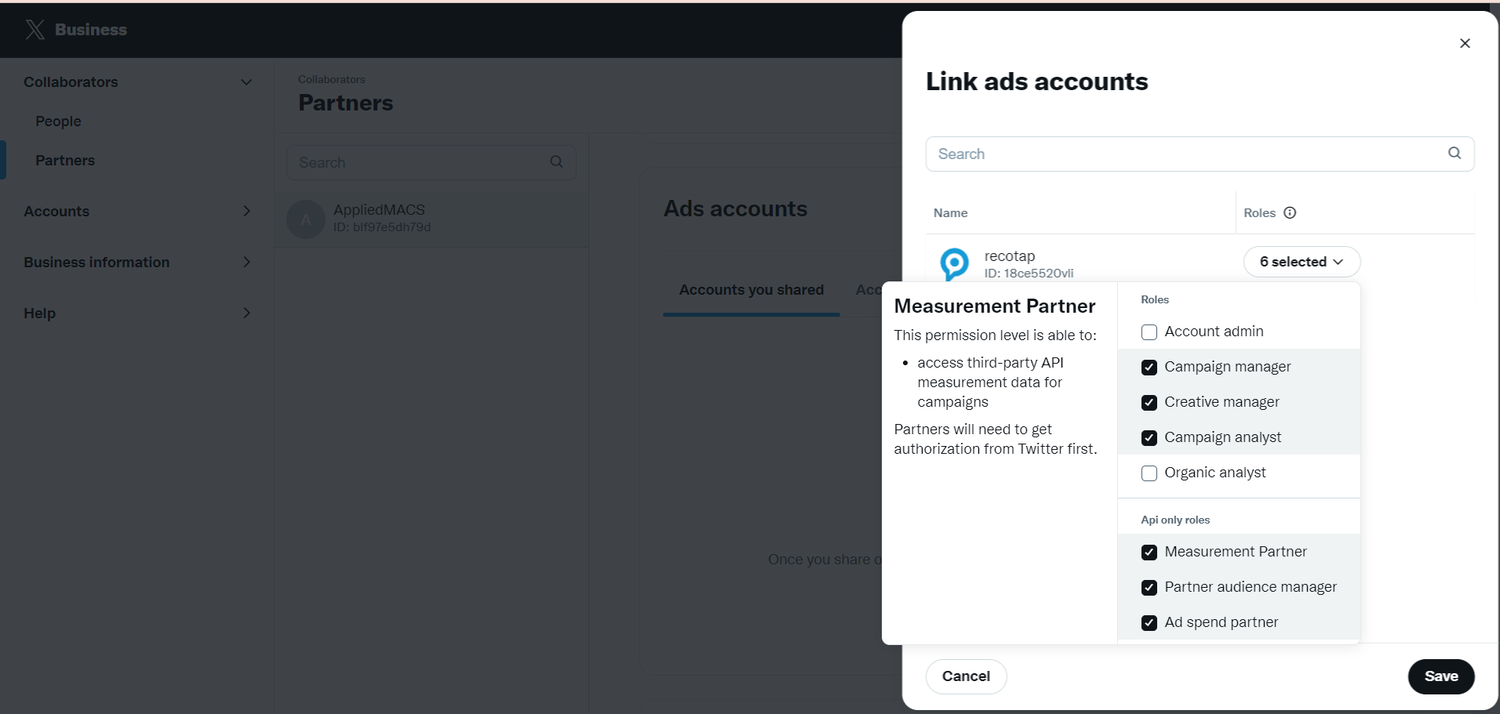Click the recotap ID 18ce5520vli text
1500x714 pixels.
[x=1029, y=273]
